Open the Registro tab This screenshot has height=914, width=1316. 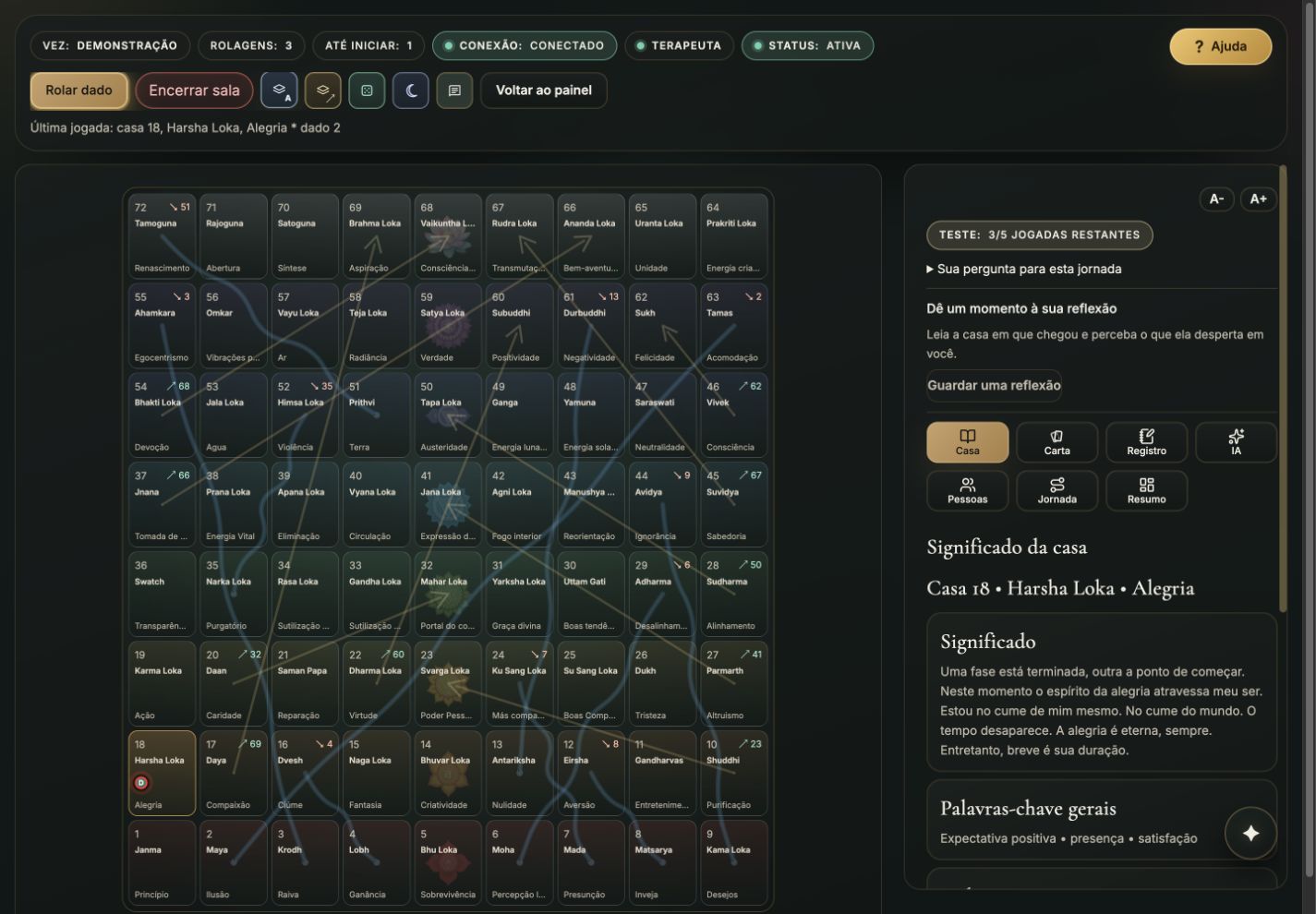pyautogui.click(x=1146, y=442)
